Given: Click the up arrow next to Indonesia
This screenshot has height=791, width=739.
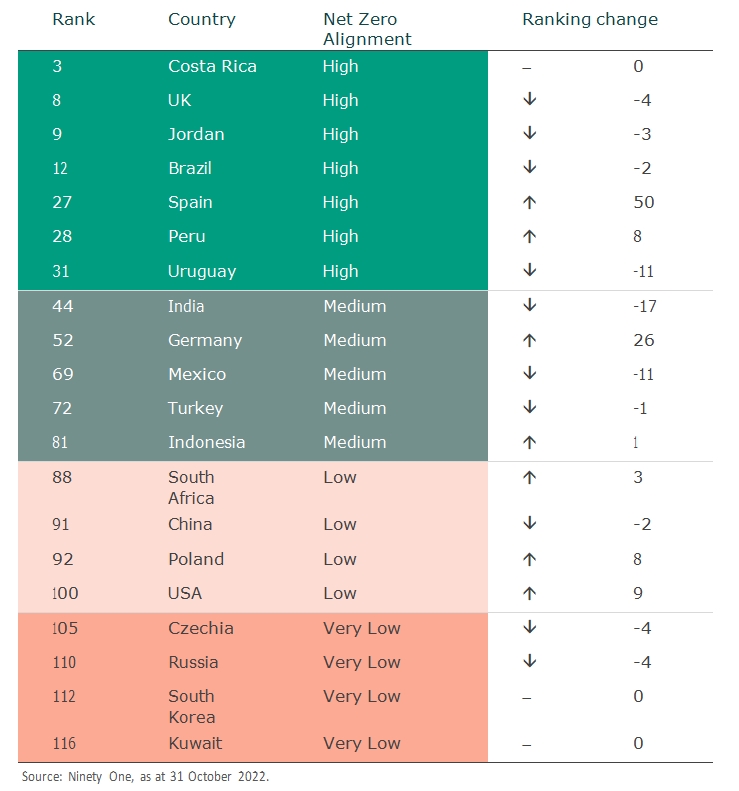Looking at the screenshot, I should (x=529, y=442).
